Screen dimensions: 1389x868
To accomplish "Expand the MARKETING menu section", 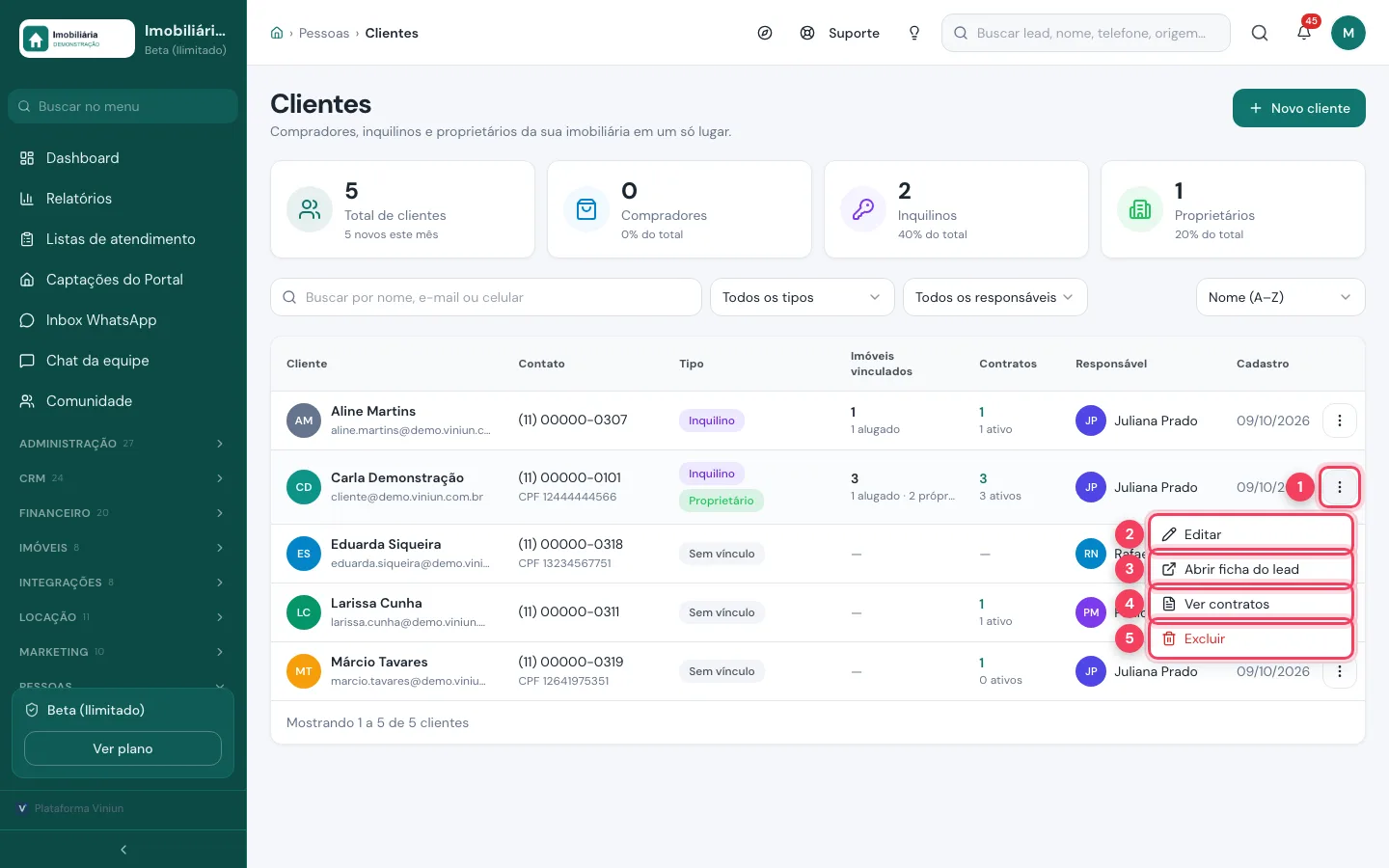I will (x=123, y=652).
